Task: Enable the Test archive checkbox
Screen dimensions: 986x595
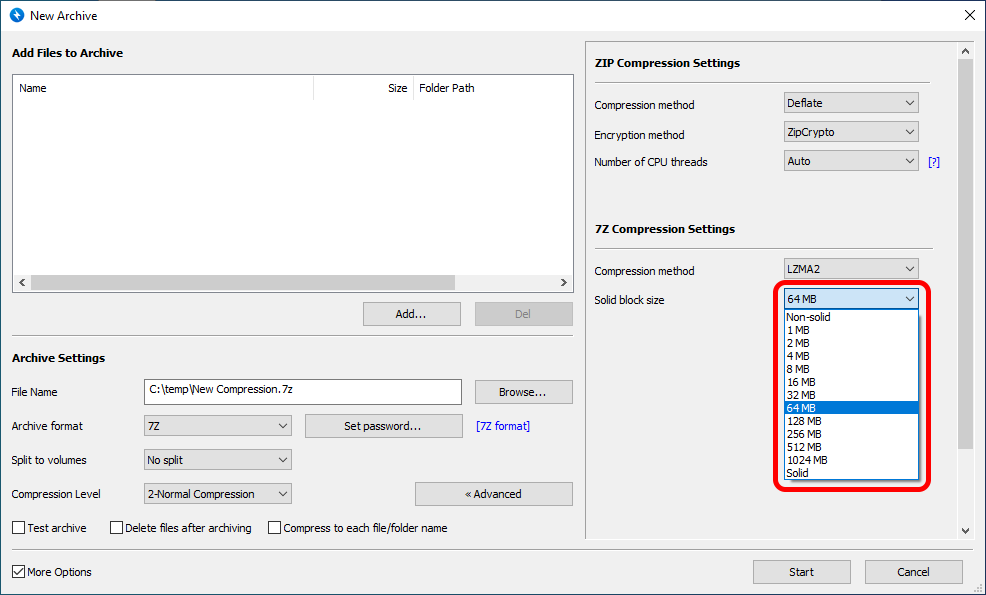Action: [19, 528]
